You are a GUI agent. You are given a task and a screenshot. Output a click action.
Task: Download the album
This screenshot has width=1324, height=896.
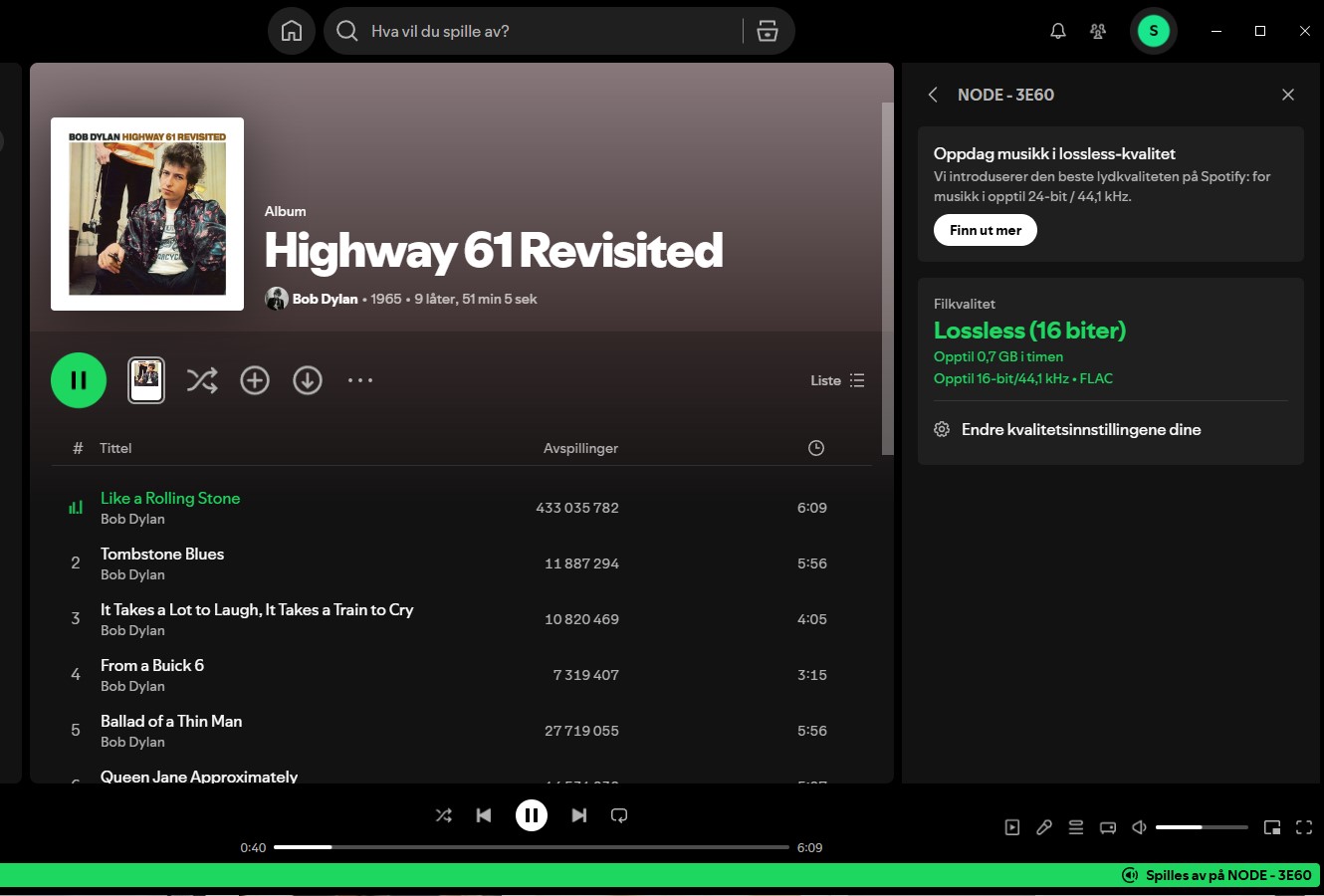308,380
